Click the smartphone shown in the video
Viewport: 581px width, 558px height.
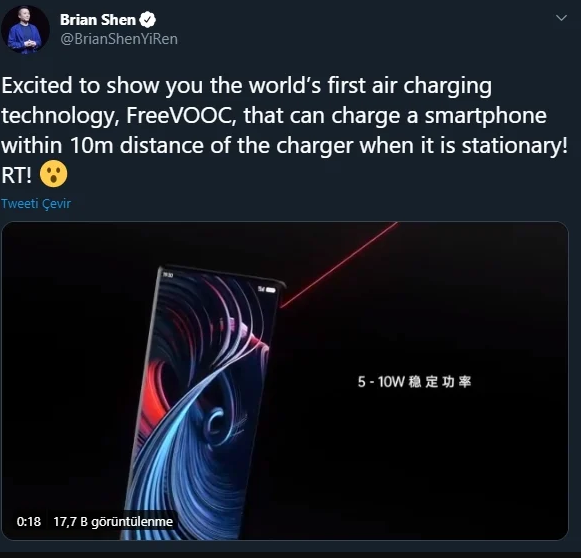pyautogui.click(x=203, y=402)
